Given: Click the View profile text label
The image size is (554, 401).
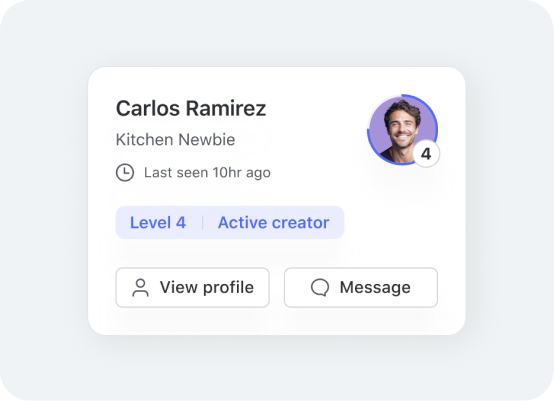Looking at the screenshot, I should (x=207, y=287).
